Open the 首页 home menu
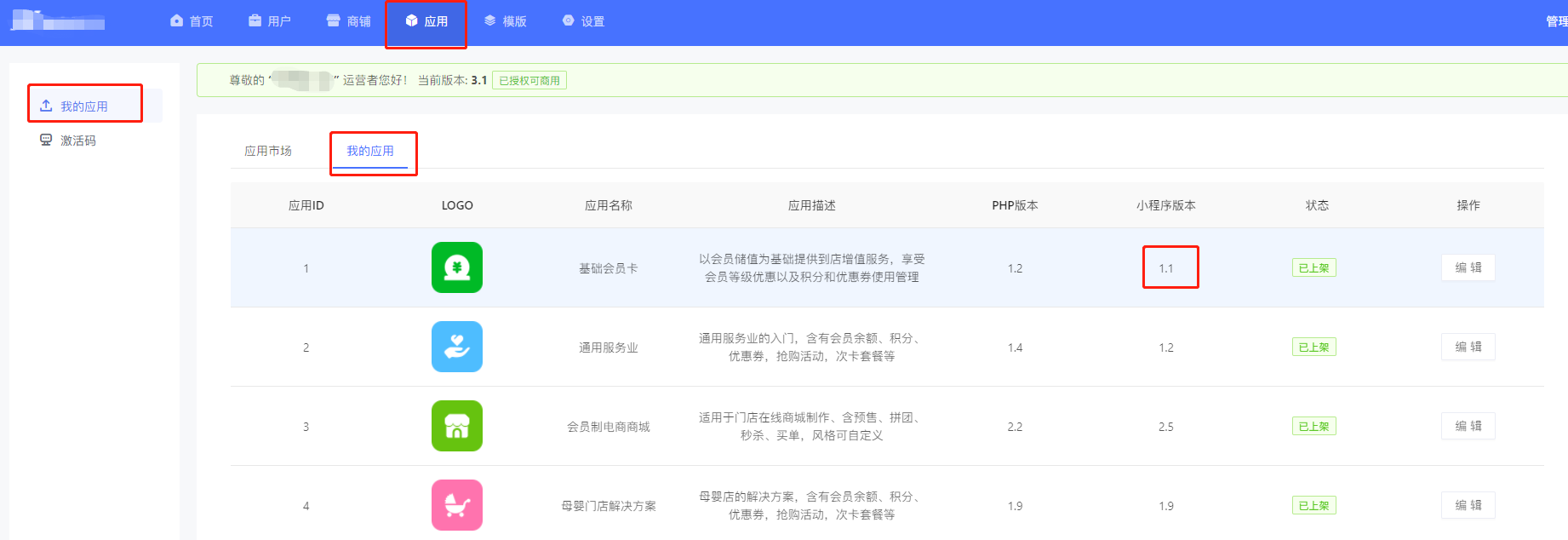Screen dimensions: 1568x540 192,21
